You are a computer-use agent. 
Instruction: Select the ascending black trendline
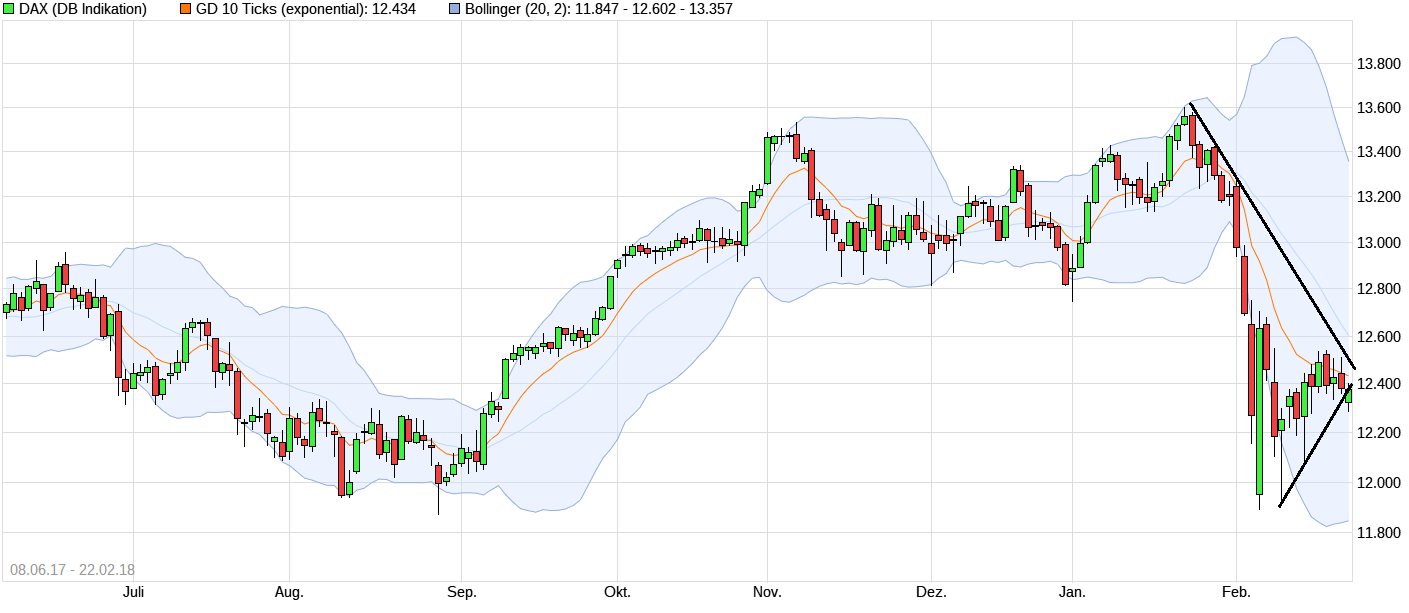(1315, 446)
